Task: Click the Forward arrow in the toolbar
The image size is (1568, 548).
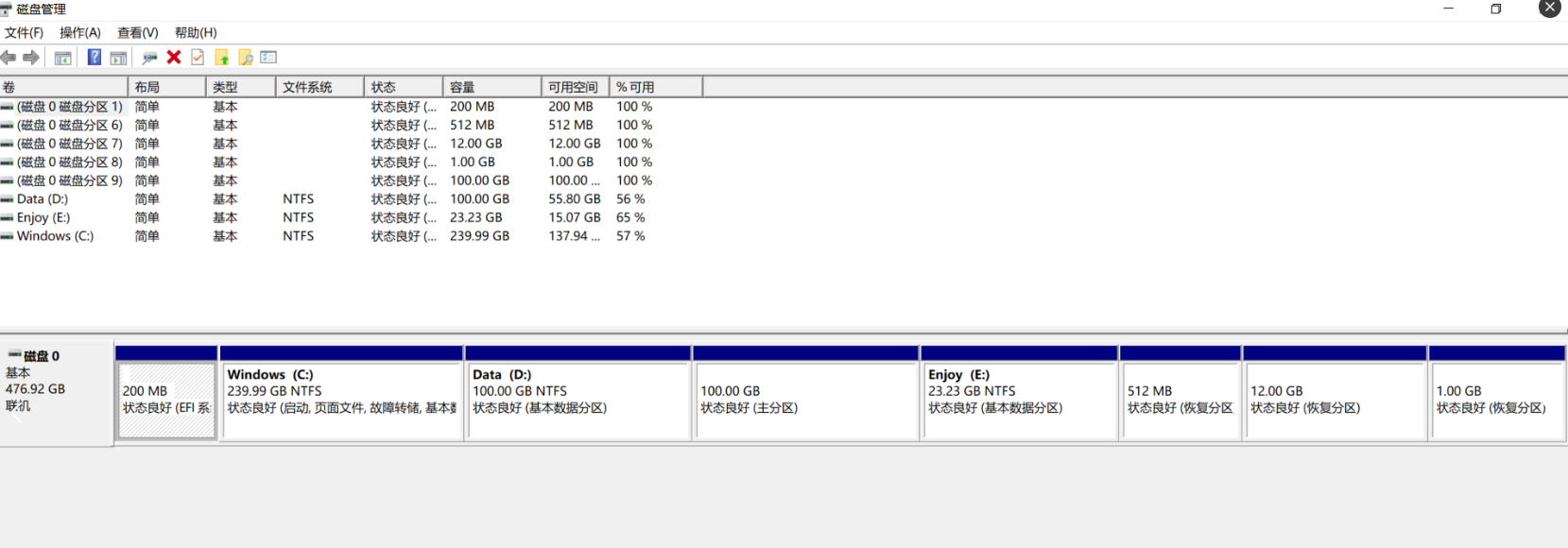Action: coord(31,58)
